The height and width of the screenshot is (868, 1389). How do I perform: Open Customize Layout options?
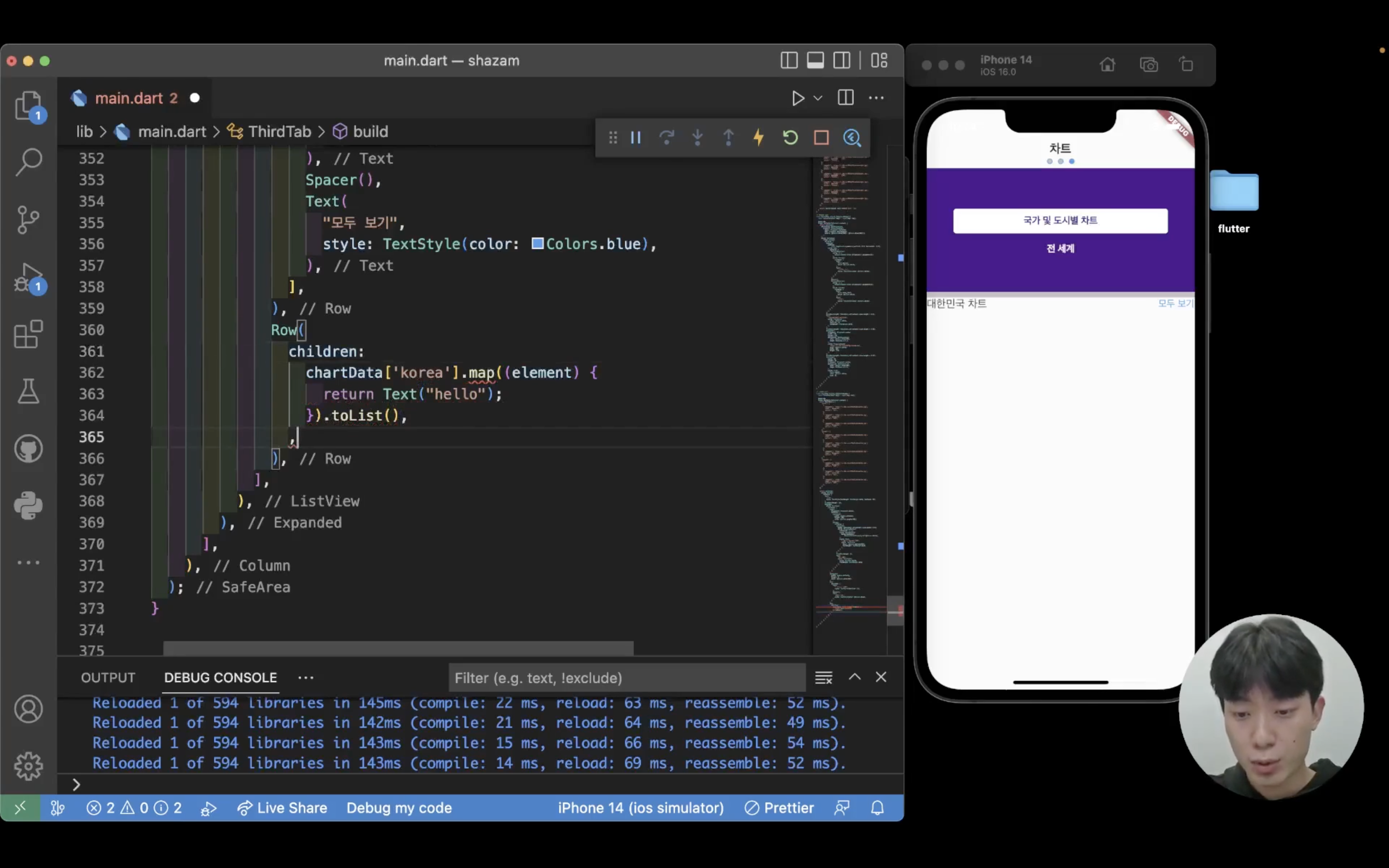pos(879,60)
